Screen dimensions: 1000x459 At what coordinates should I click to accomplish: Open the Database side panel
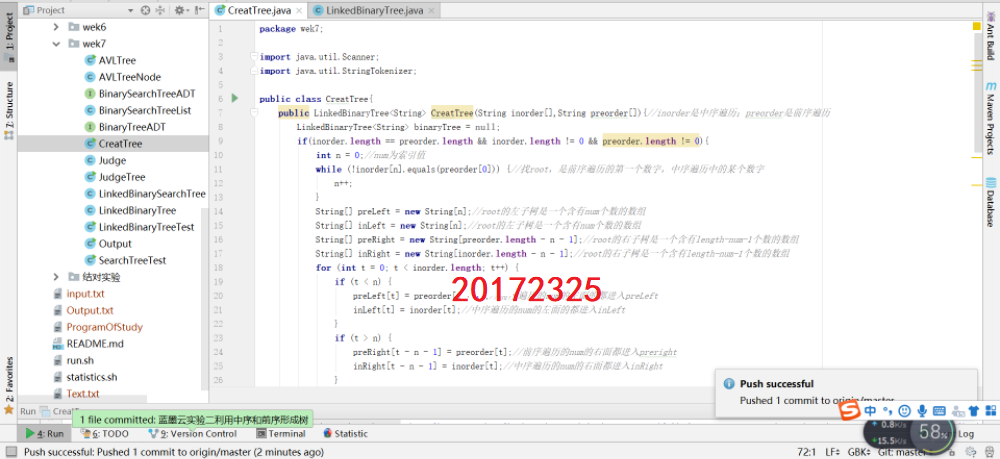(x=990, y=201)
